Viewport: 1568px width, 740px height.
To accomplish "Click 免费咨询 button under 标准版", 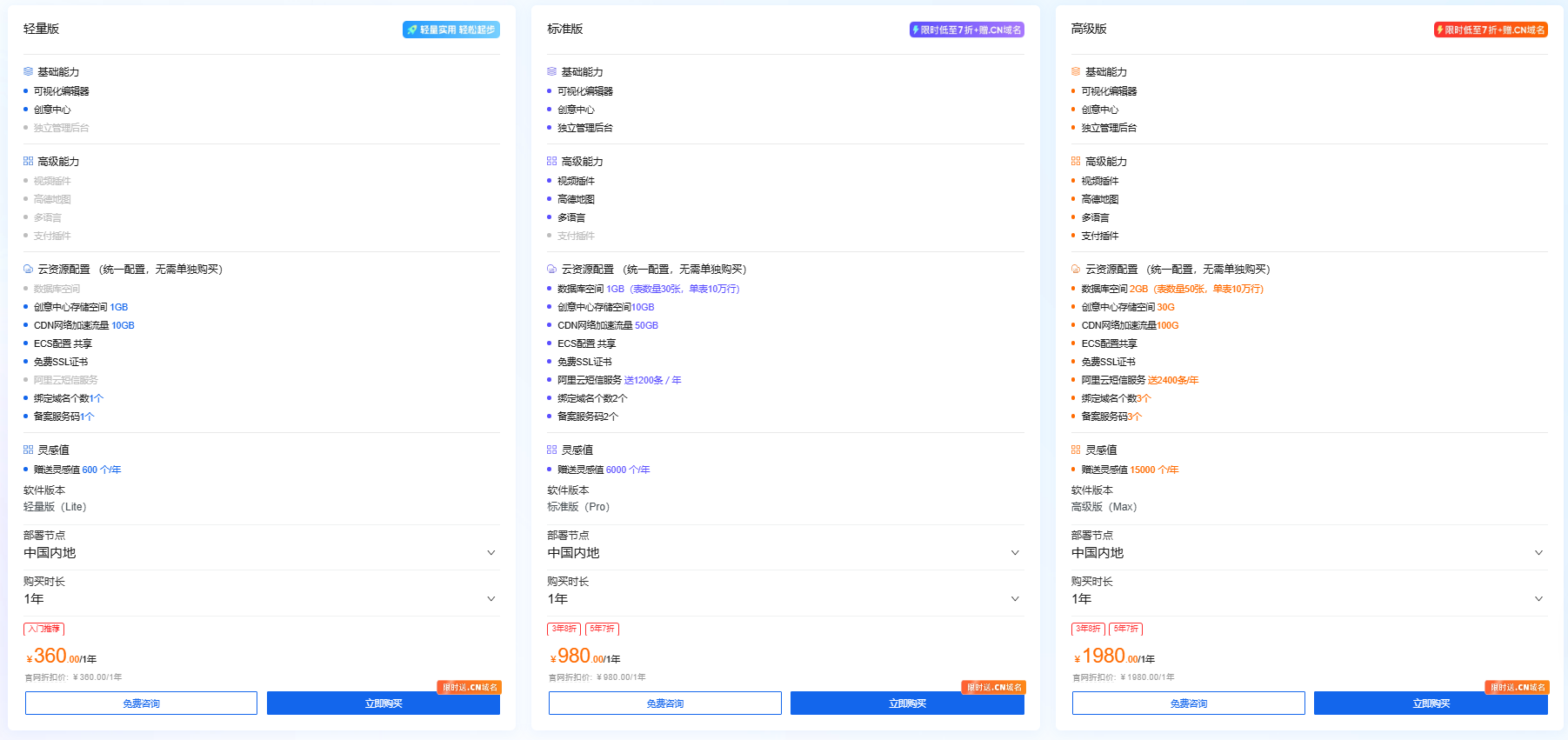I will pyautogui.click(x=665, y=703).
